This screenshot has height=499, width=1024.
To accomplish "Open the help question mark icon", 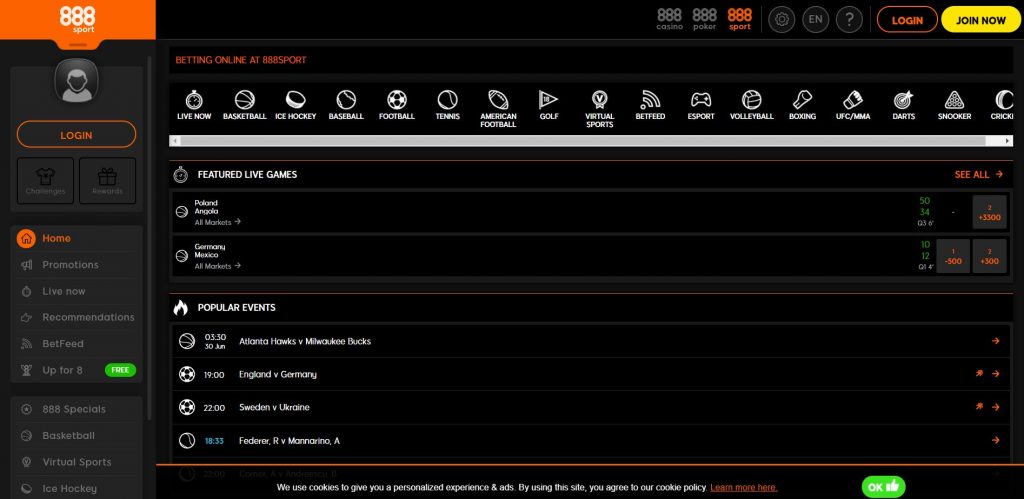I will [849, 20].
